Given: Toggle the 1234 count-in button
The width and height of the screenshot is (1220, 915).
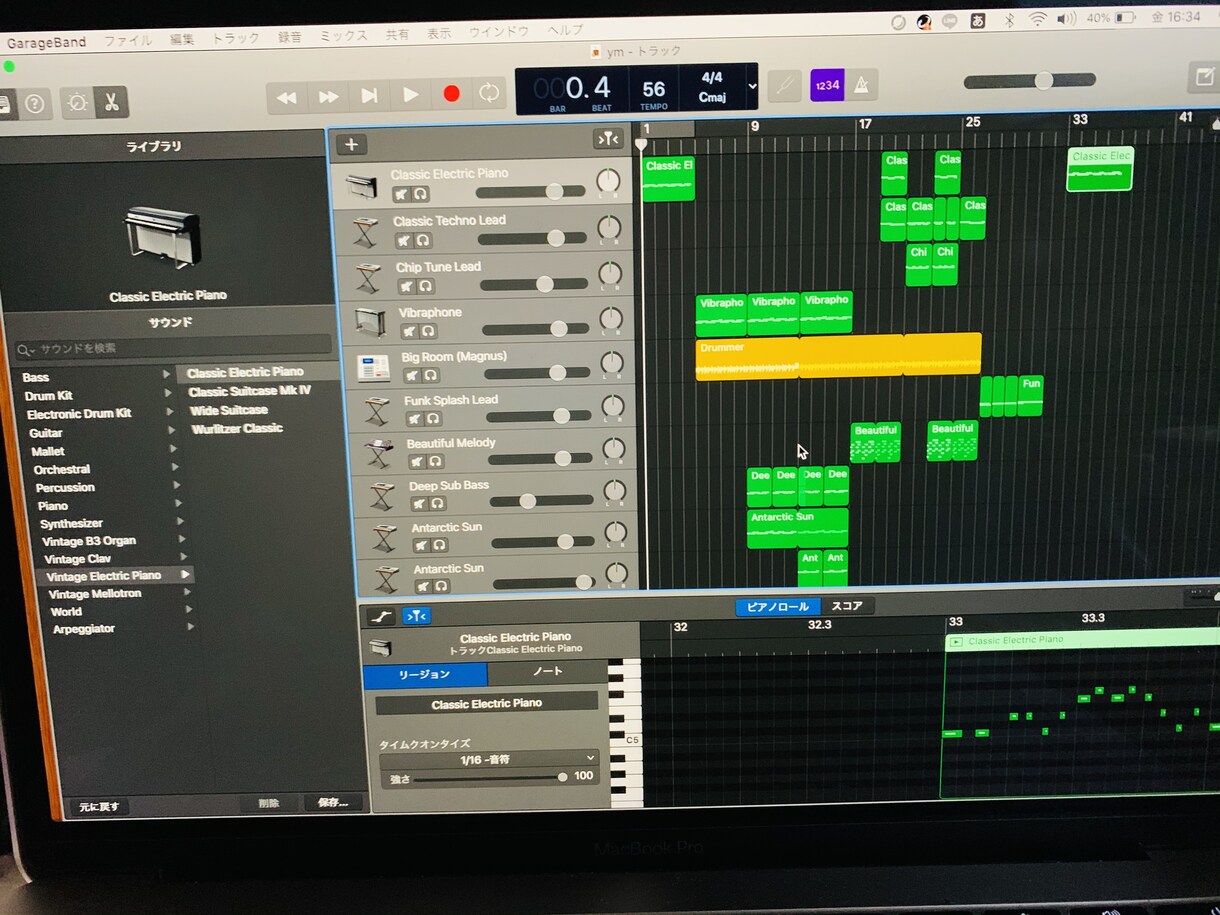Looking at the screenshot, I should tap(826, 85).
